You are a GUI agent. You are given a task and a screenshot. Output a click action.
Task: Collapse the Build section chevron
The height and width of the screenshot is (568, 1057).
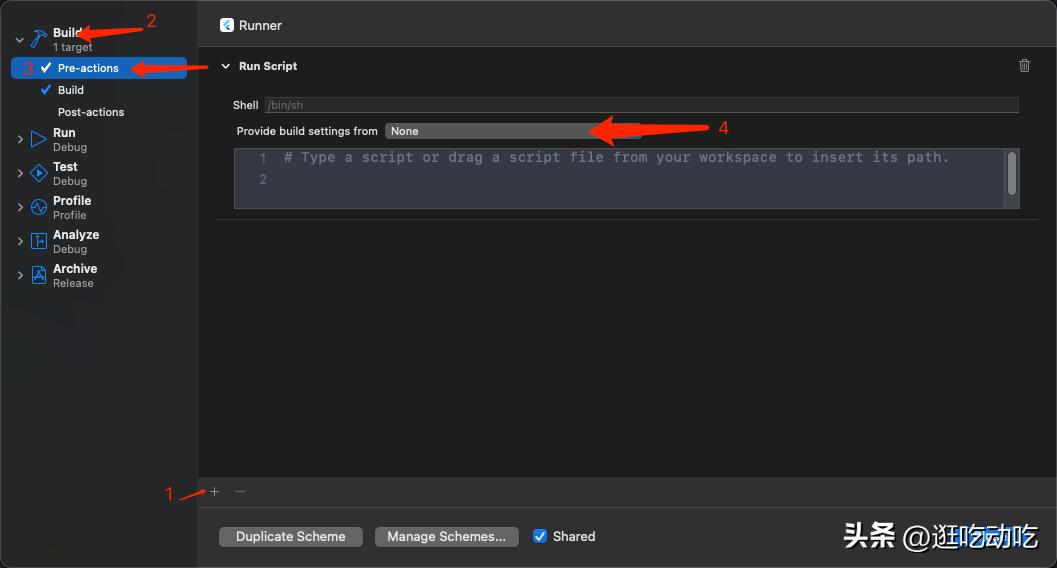pos(19,40)
